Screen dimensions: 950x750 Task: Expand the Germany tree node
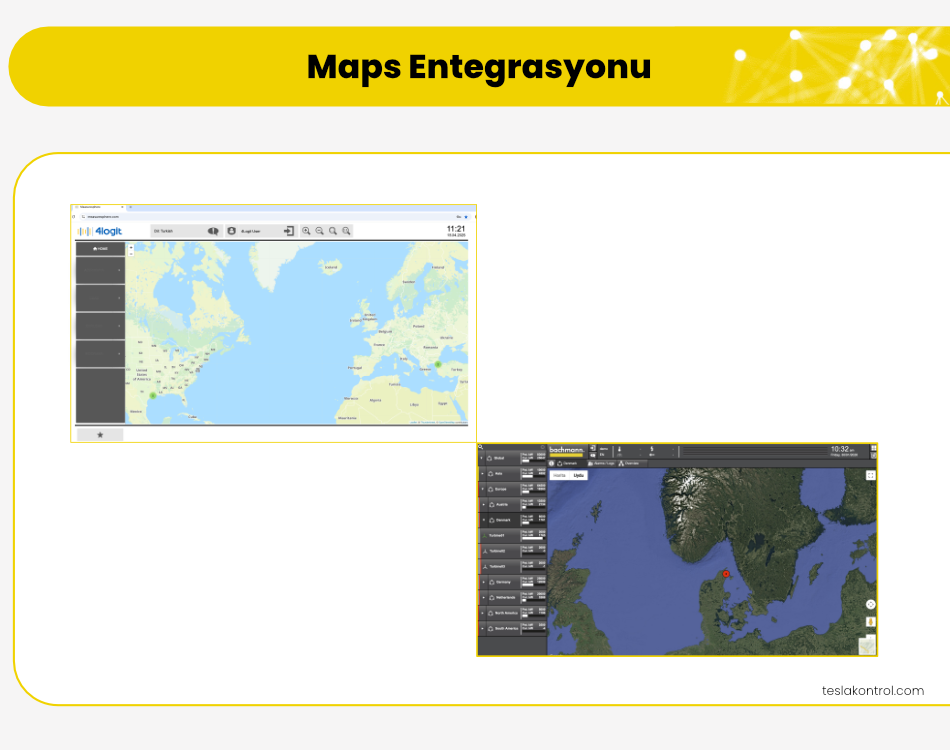tap(483, 582)
